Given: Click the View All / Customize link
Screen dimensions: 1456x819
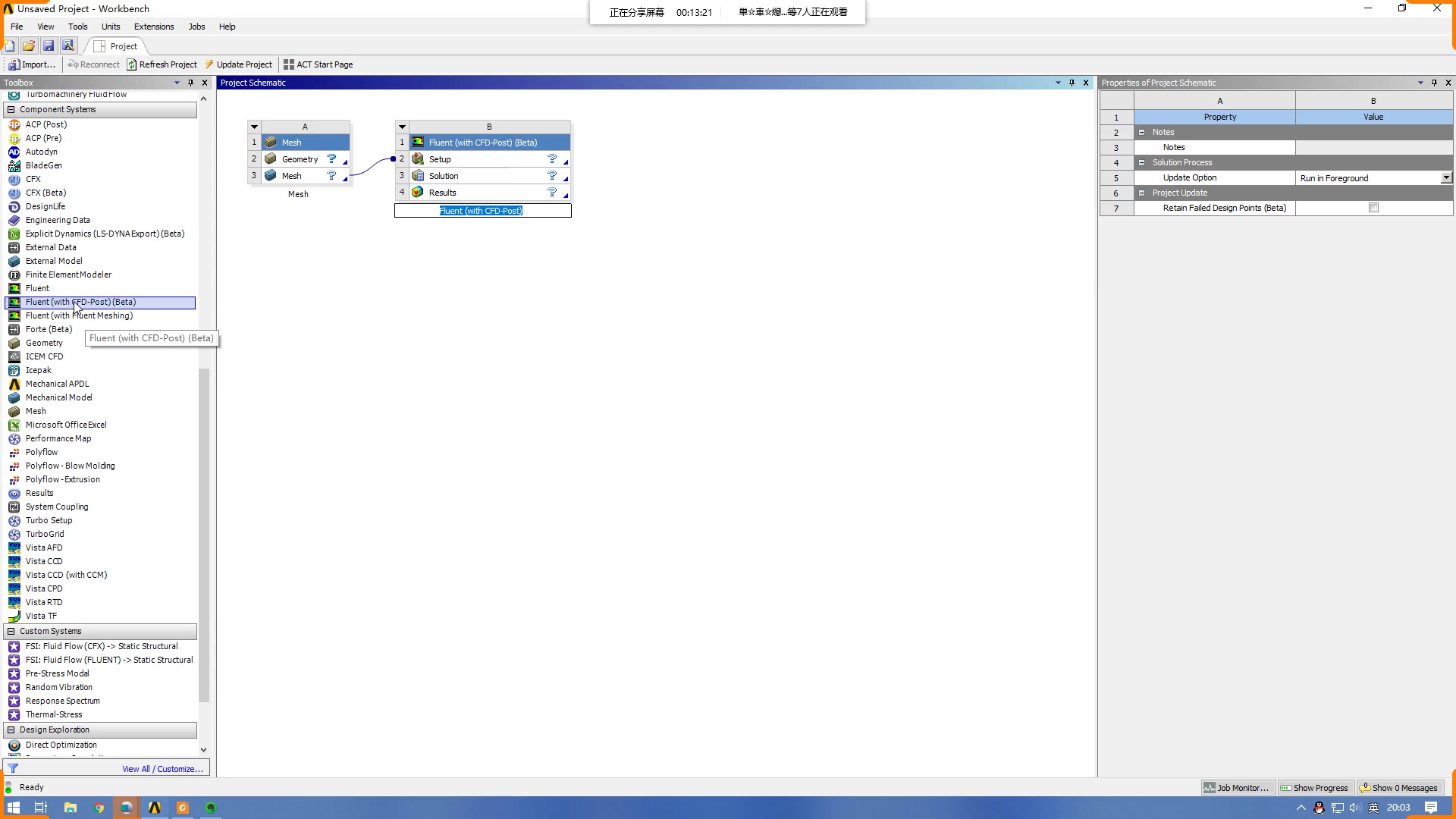Looking at the screenshot, I should coord(162,769).
